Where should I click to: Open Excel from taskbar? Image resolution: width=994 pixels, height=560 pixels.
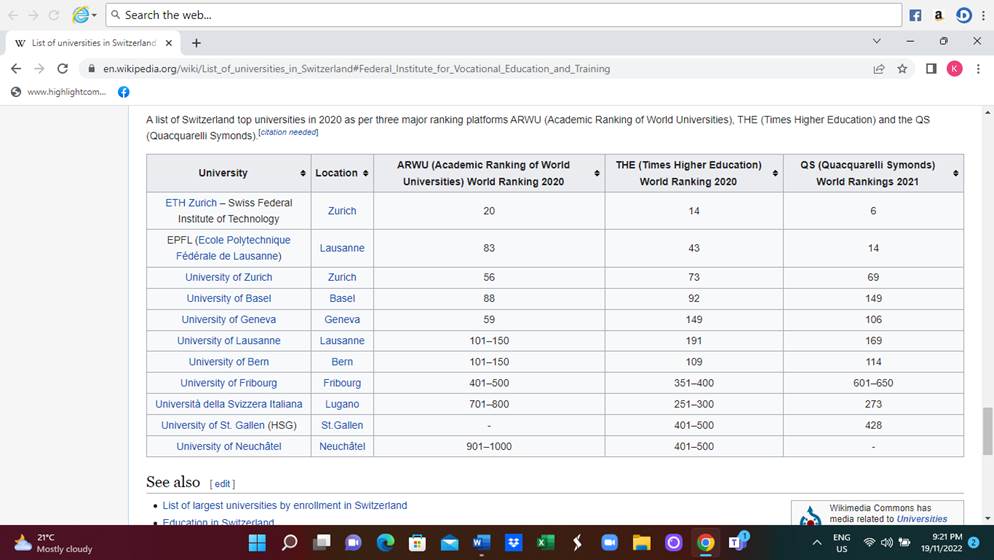(x=545, y=542)
